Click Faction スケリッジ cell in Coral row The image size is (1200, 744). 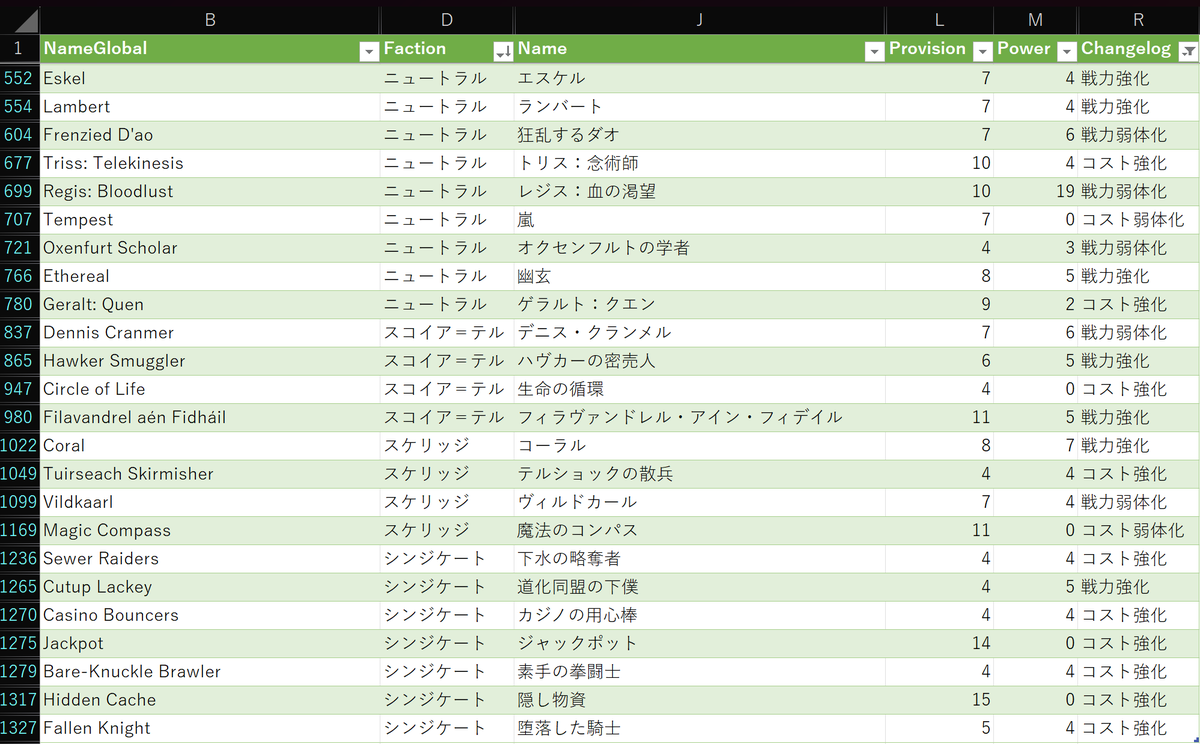click(447, 445)
